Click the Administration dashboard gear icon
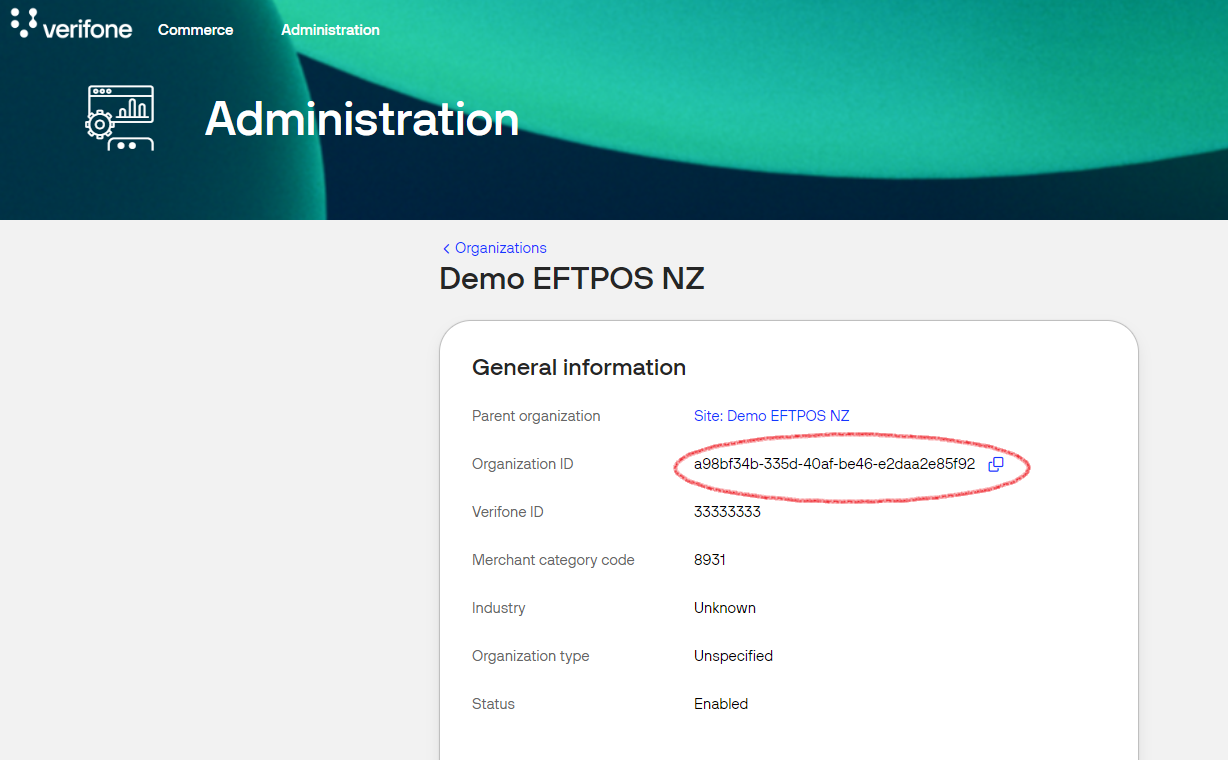1228x760 pixels. [x=120, y=118]
